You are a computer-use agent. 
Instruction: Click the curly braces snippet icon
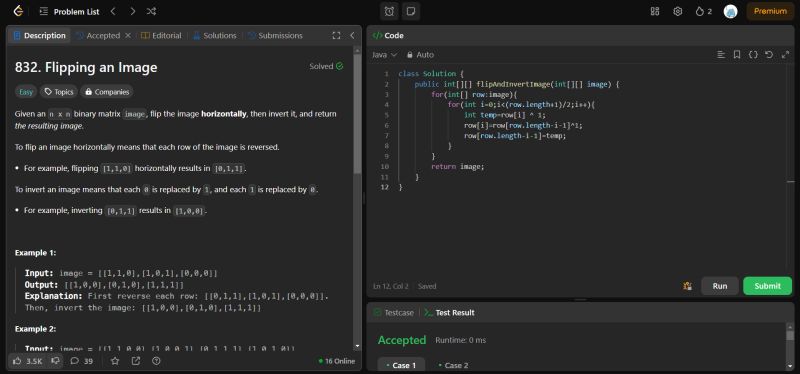[753, 55]
